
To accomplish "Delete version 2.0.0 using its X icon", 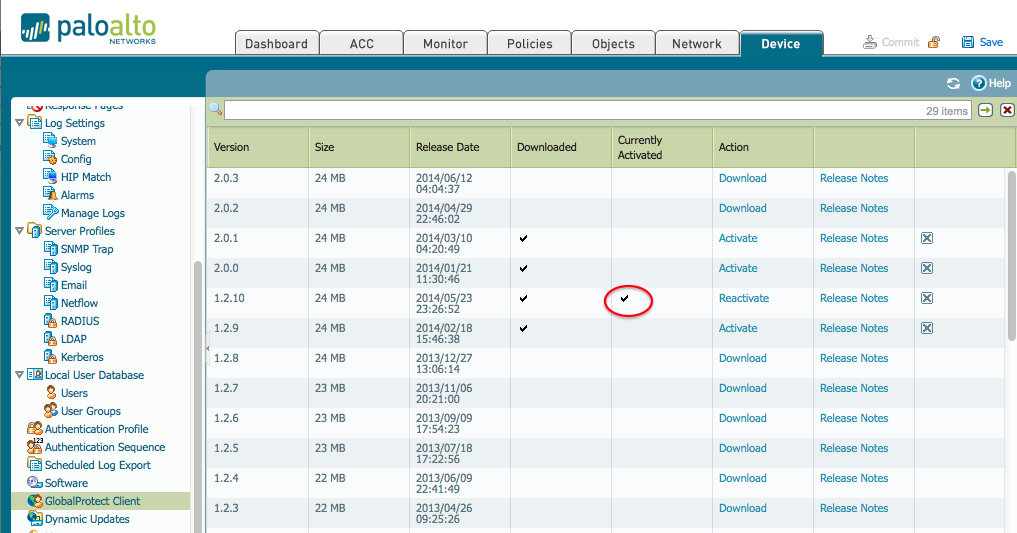I will click(x=927, y=268).
